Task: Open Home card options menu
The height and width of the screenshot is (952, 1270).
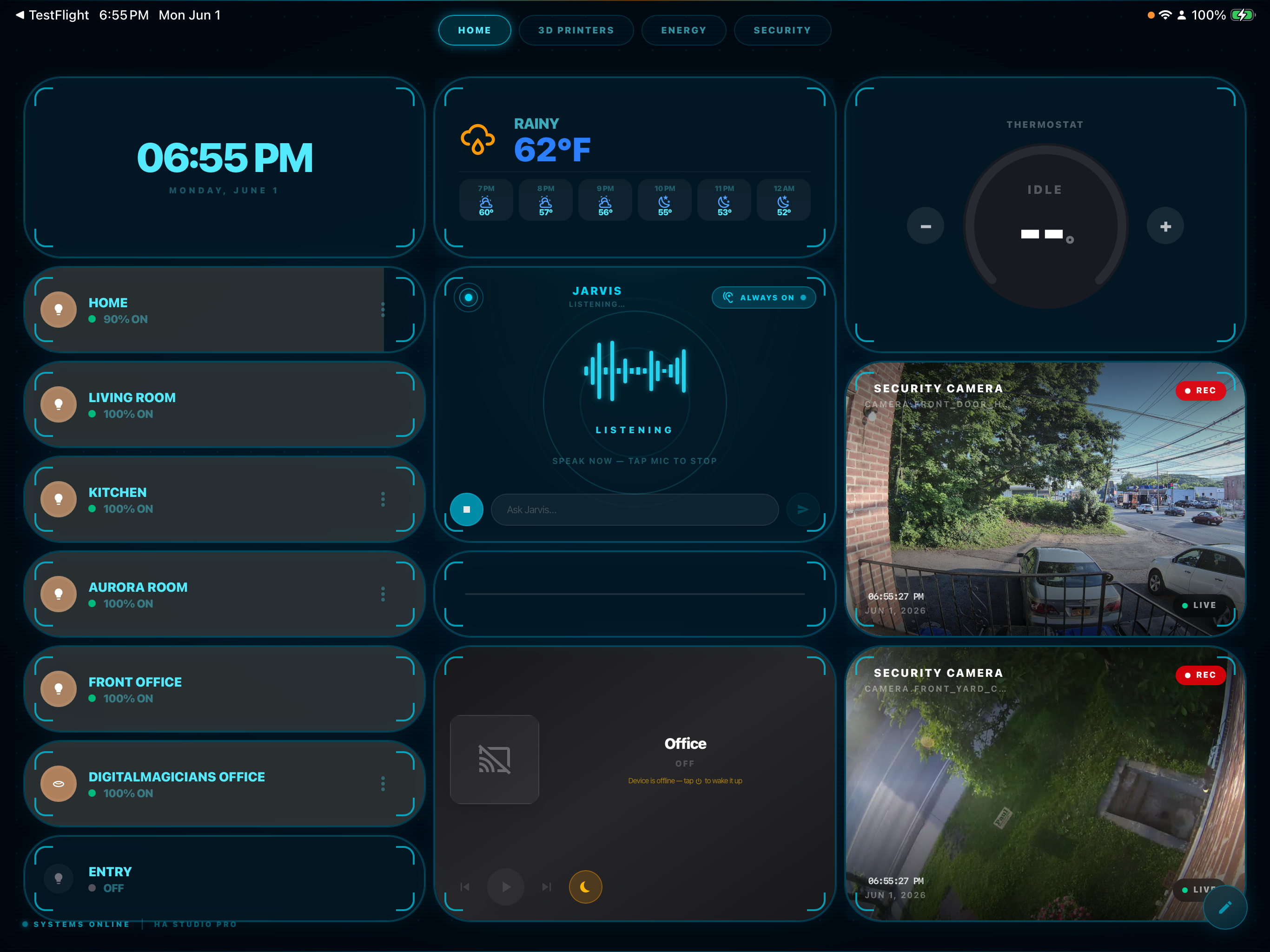Action: click(x=383, y=310)
